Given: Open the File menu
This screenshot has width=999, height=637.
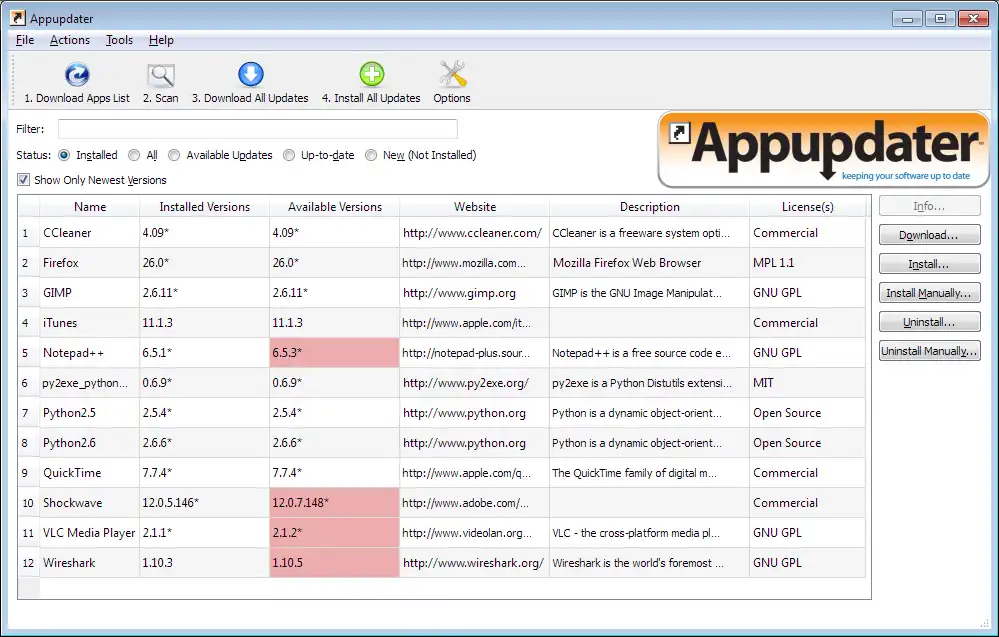Looking at the screenshot, I should [25, 40].
